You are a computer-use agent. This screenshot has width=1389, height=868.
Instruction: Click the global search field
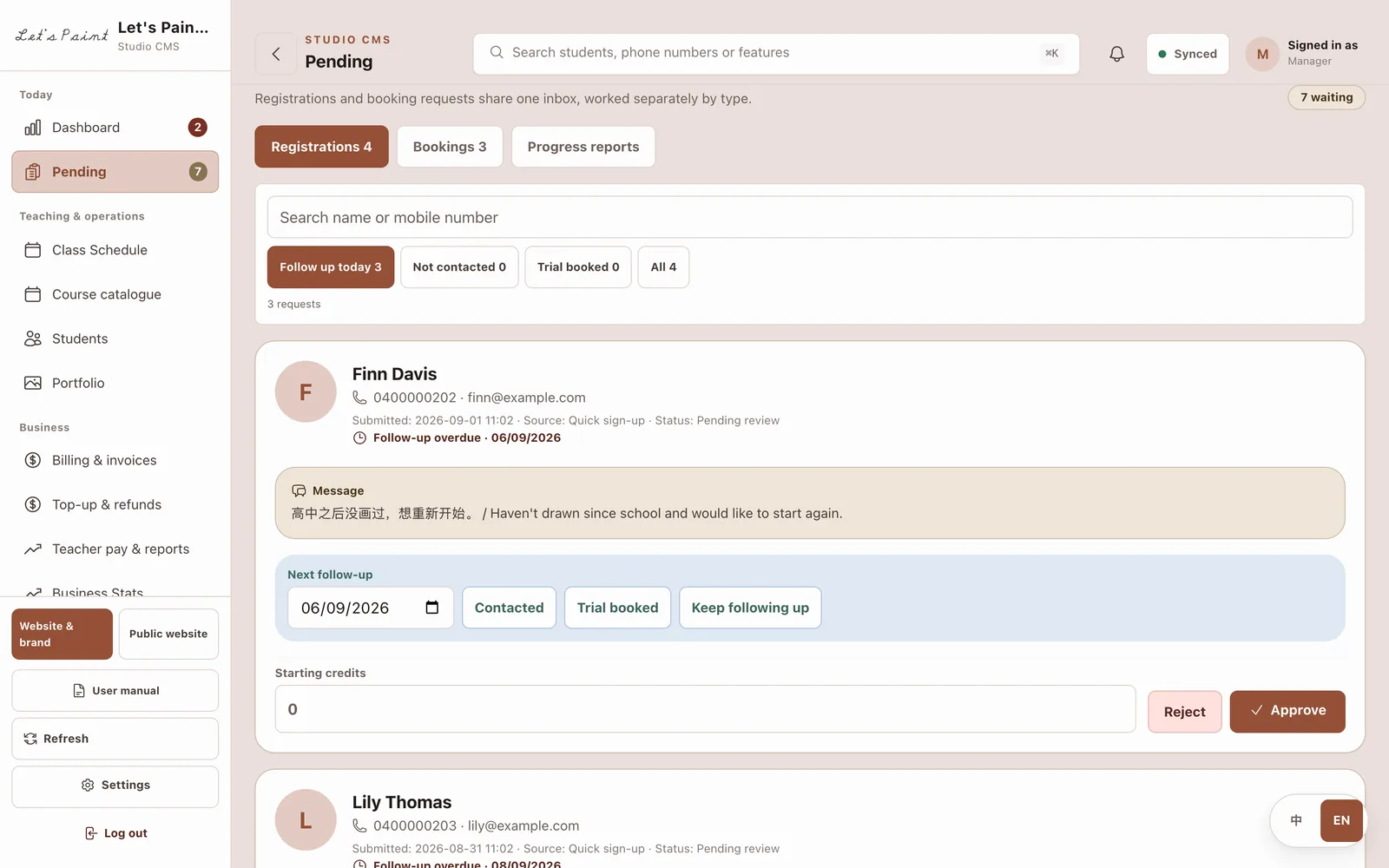776,53
